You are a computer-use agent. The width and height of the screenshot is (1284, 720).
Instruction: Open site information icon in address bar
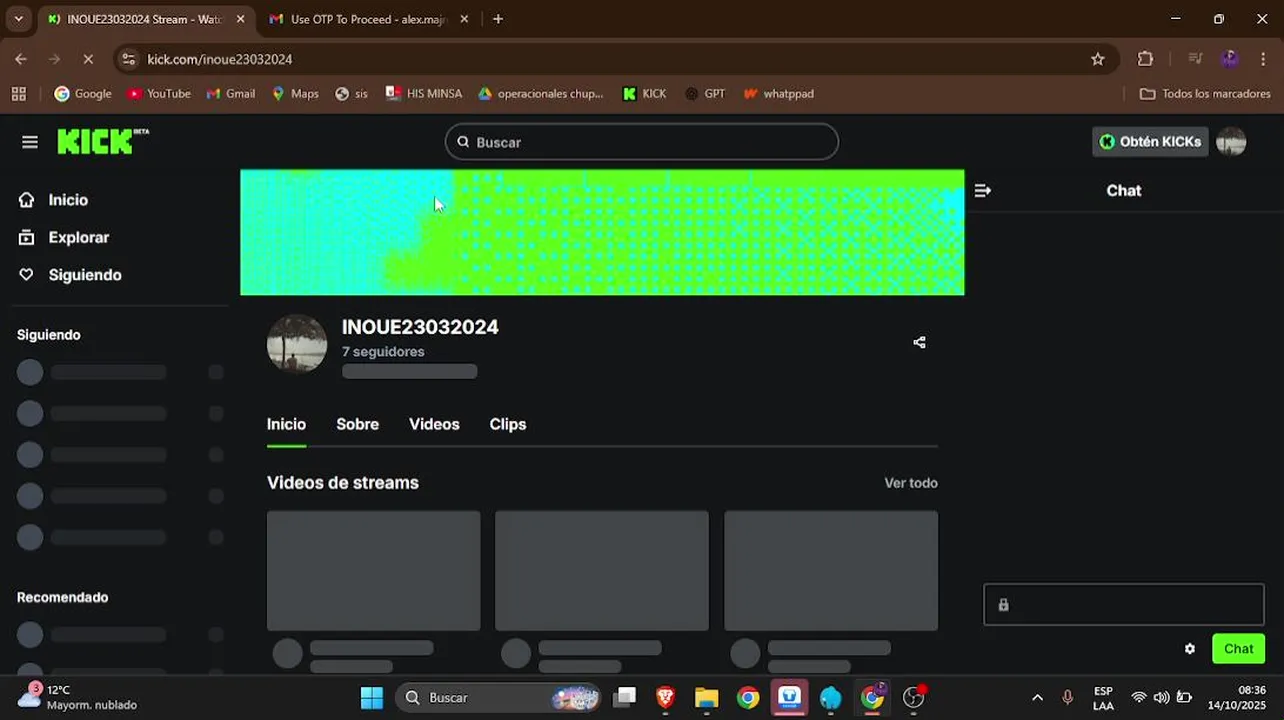(128, 59)
